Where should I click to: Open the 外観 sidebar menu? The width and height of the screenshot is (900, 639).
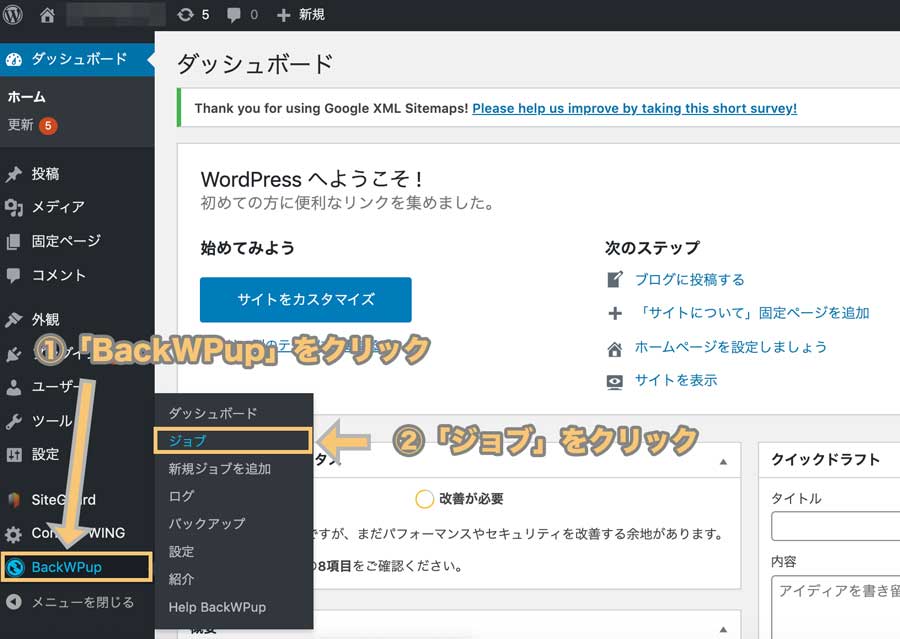[x=45, y=319]
